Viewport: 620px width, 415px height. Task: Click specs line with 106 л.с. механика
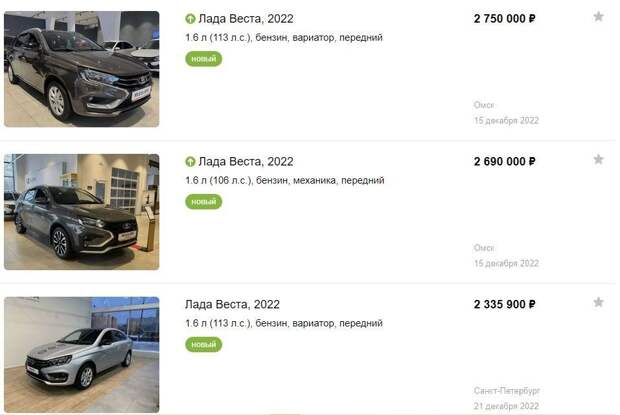coord(285,181)
